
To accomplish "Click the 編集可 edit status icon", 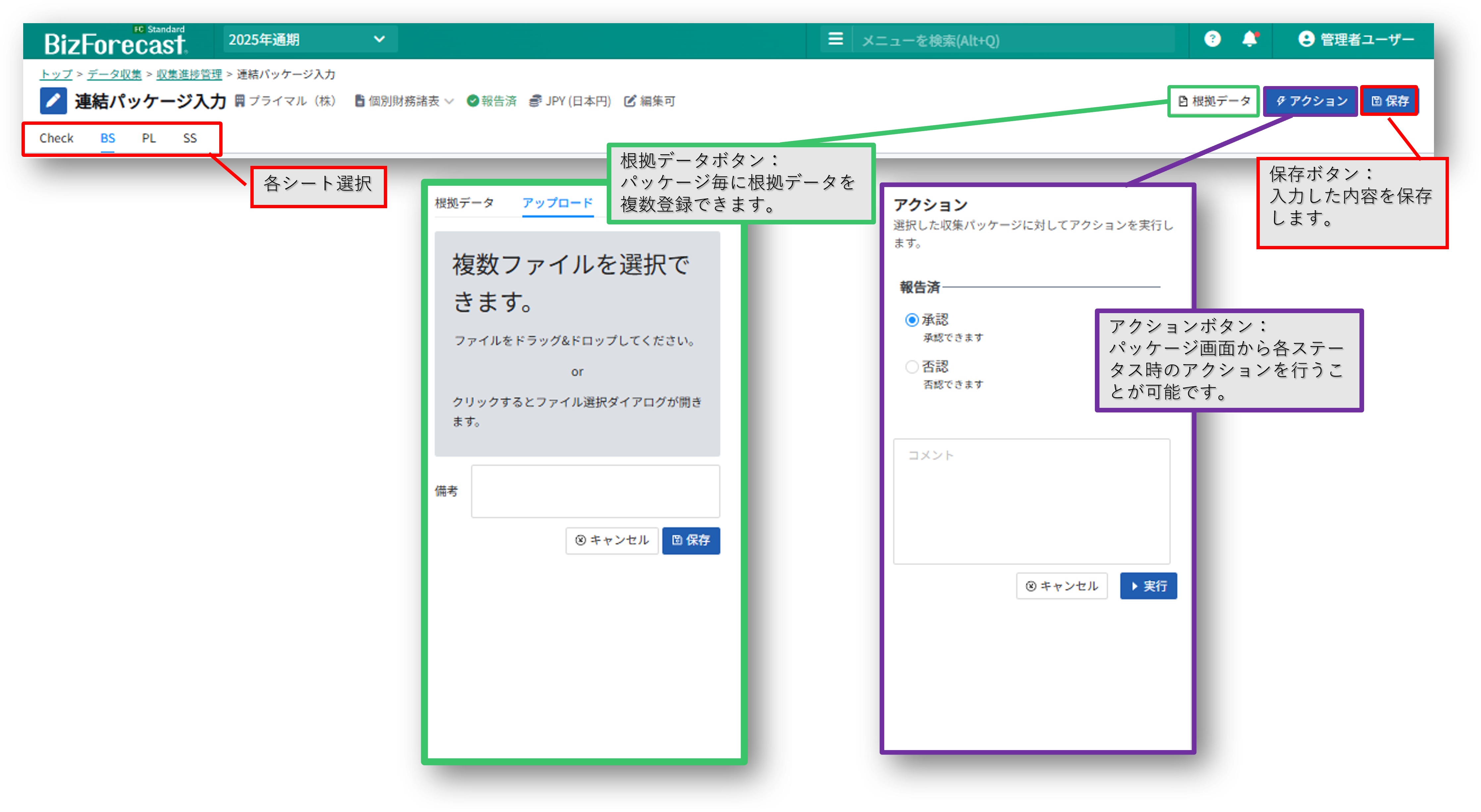I will [630, 101].
